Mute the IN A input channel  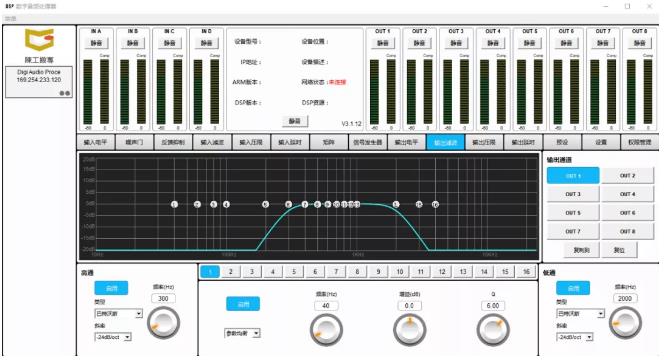[96, 43]
